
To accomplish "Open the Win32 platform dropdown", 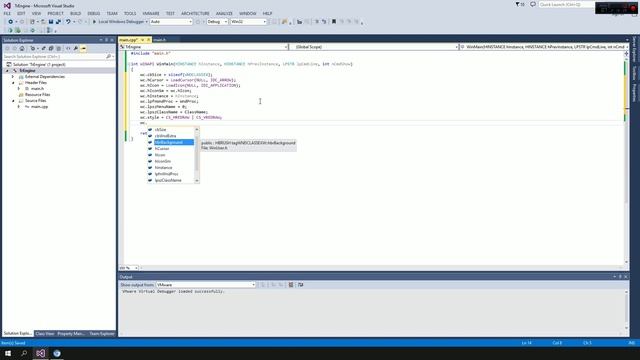I will pyautogui.click(x=249, y=22).
